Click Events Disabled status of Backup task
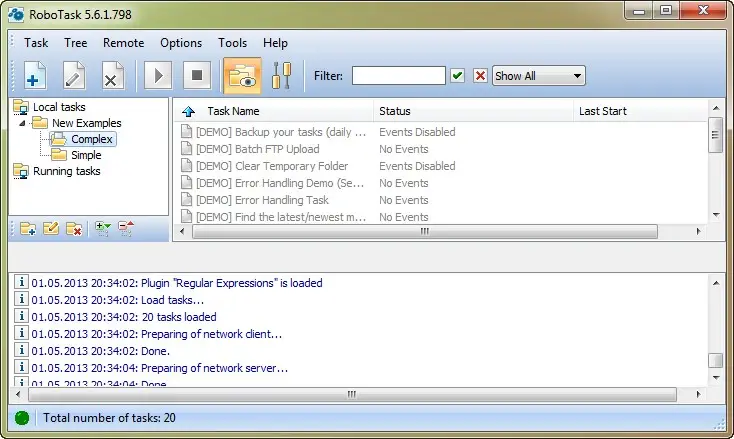The height and width of the screenshot is (439, 734). [417, 132]
